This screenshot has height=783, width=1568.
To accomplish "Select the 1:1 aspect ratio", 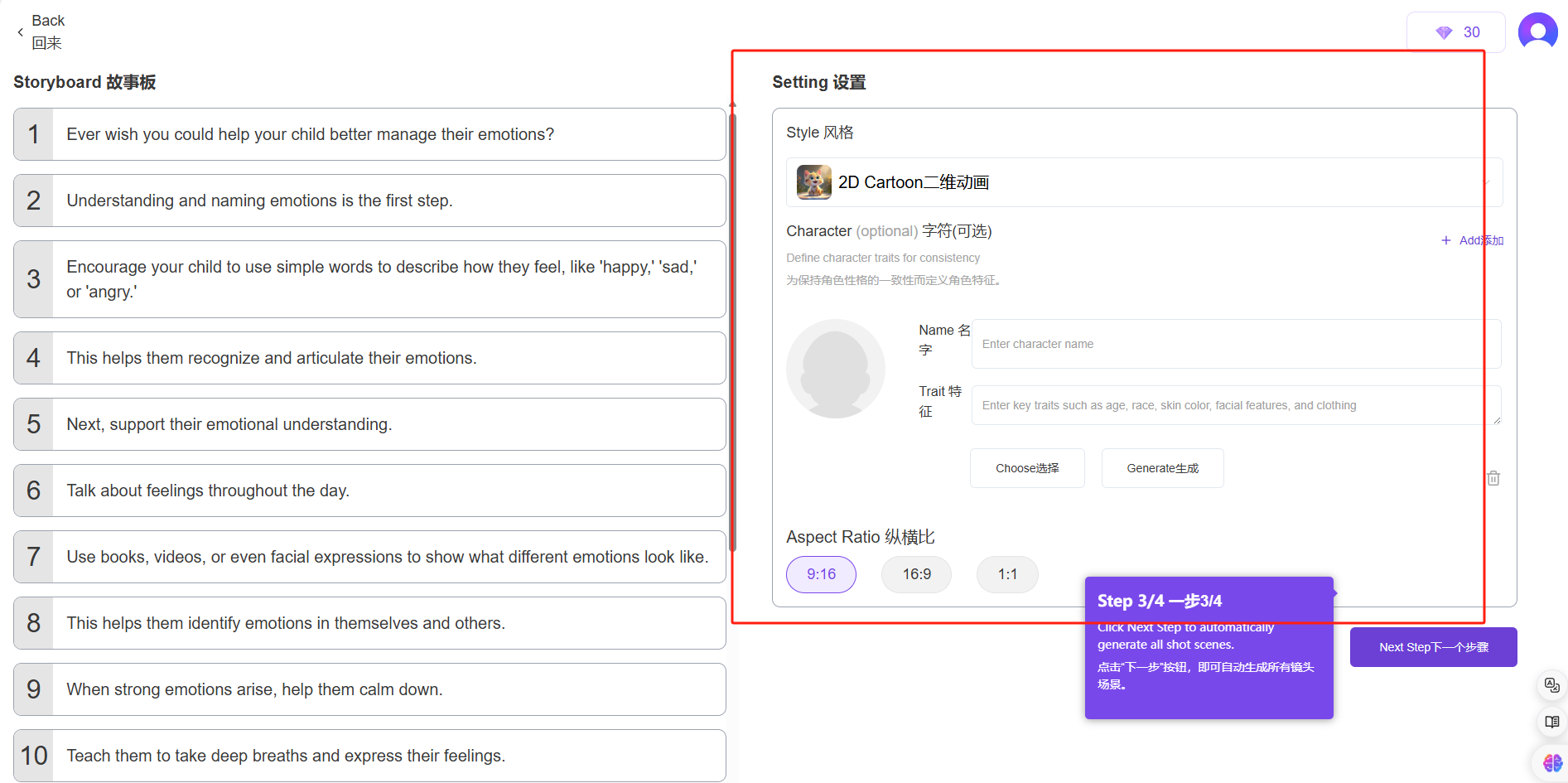I will (1007, 574).
